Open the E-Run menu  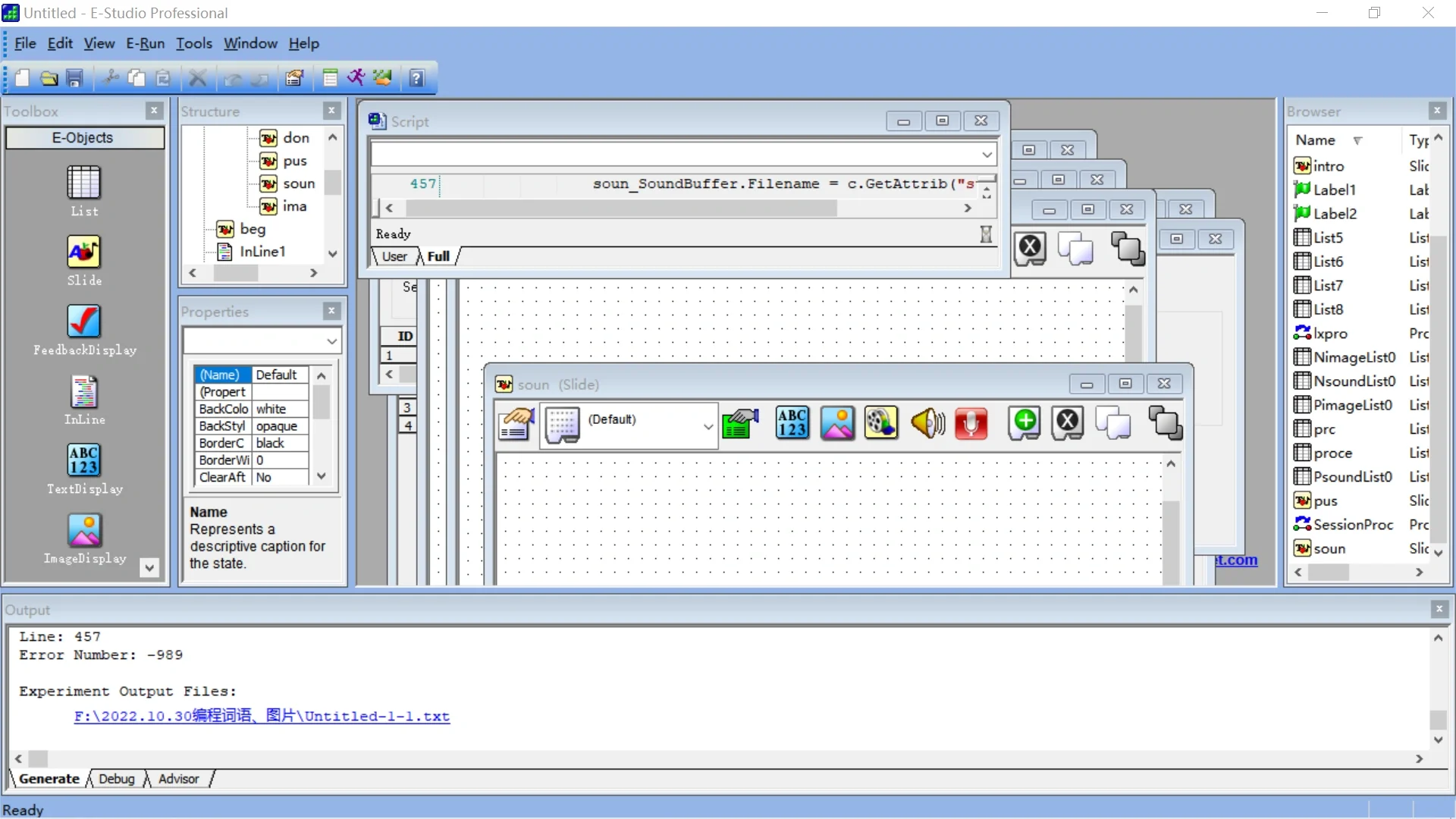tap(145, 43)
